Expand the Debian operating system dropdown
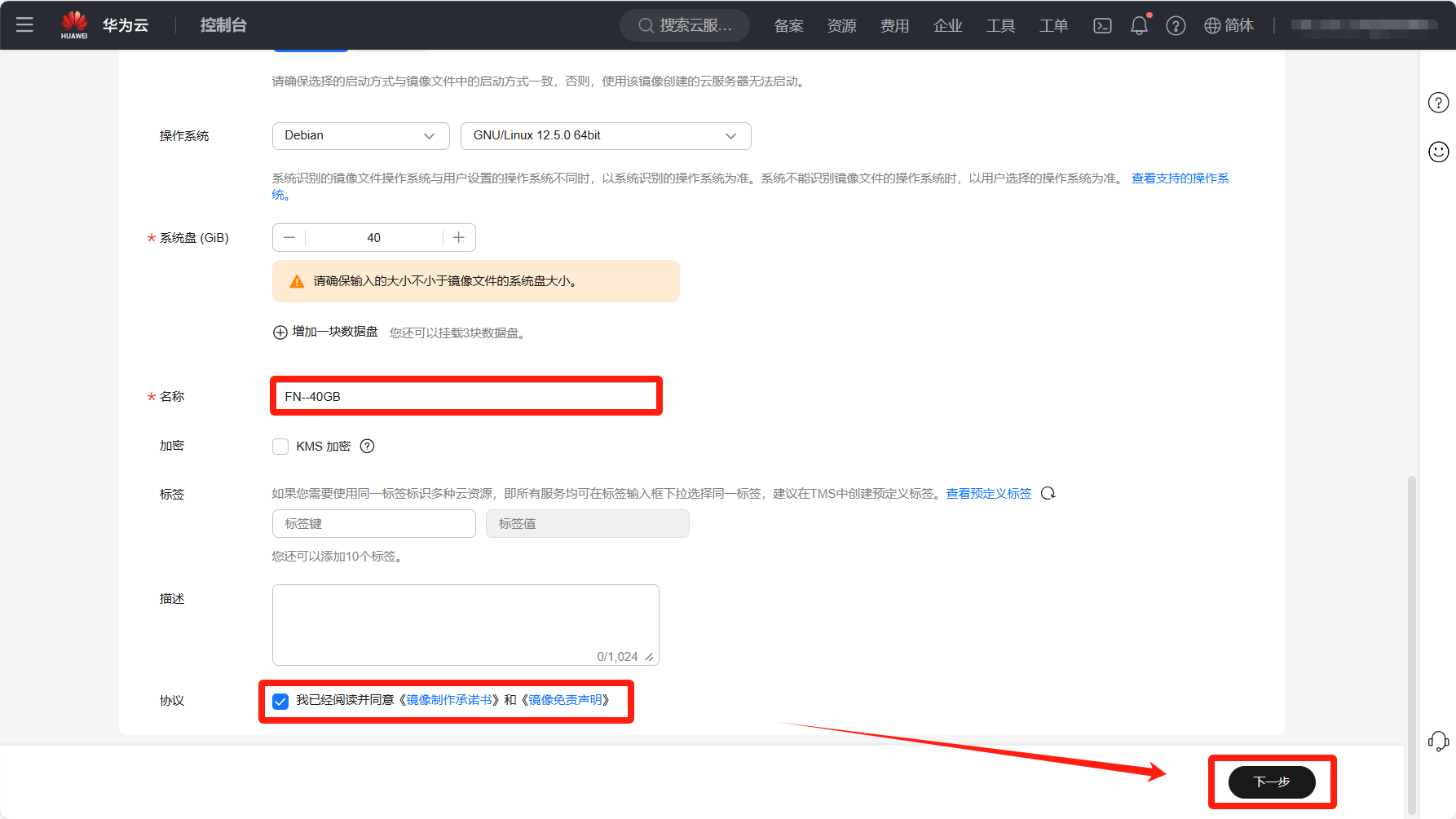Viewport: 1456px width, 819px height. click(360, 136)
